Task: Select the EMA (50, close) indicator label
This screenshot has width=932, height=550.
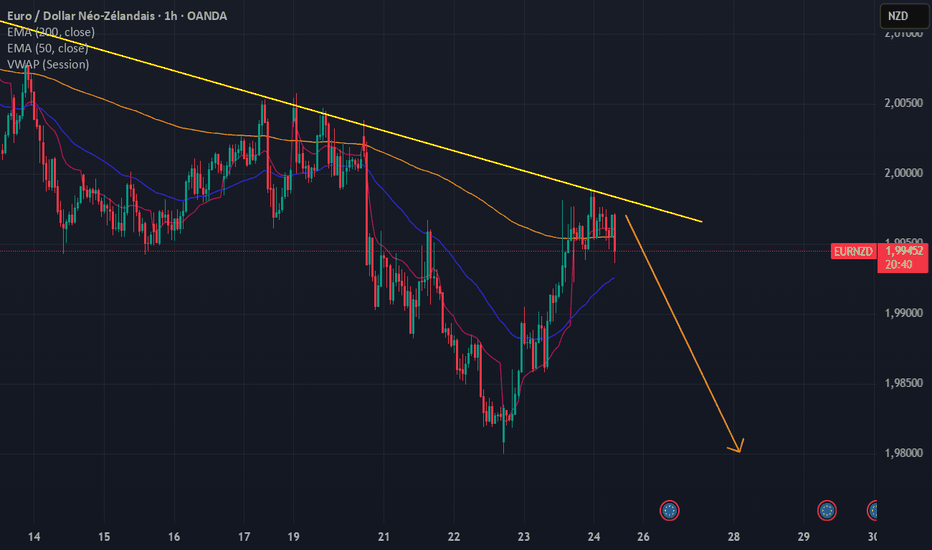Action: (48, 48)
